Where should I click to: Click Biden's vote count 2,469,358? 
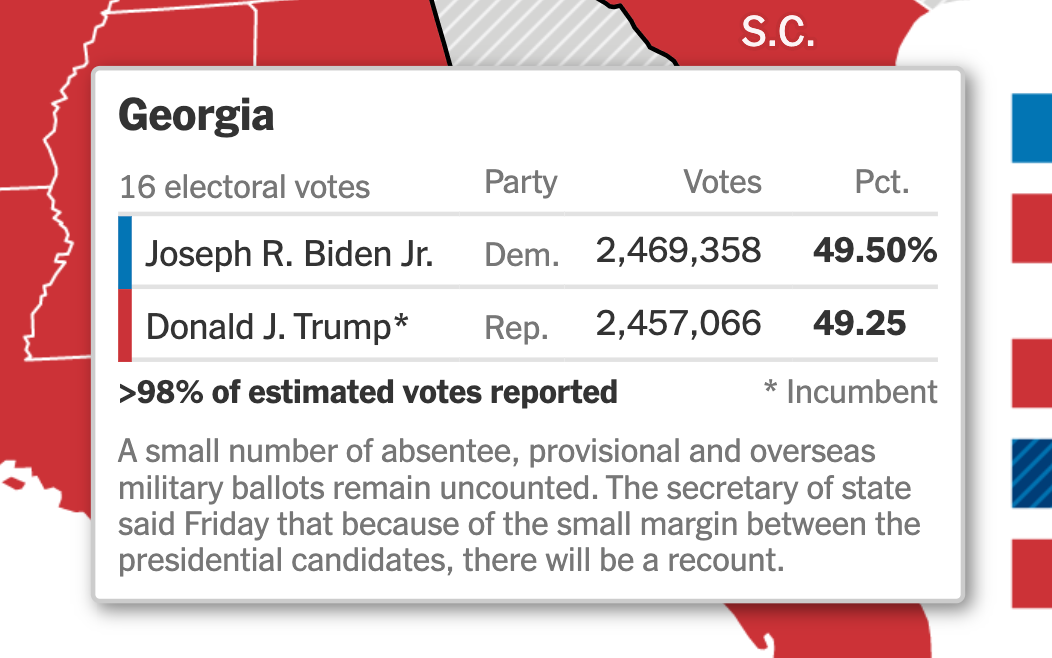tap(678, 251)
